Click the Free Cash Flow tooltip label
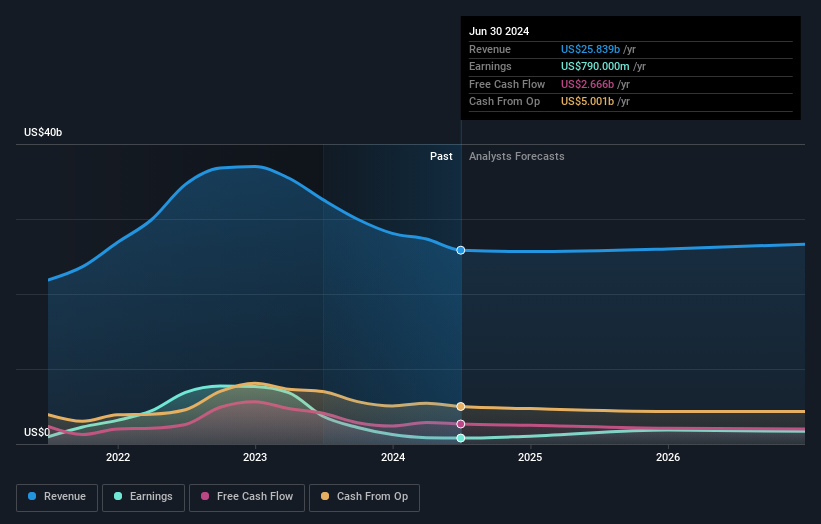The image size is (821, 524). coord(507,84)
